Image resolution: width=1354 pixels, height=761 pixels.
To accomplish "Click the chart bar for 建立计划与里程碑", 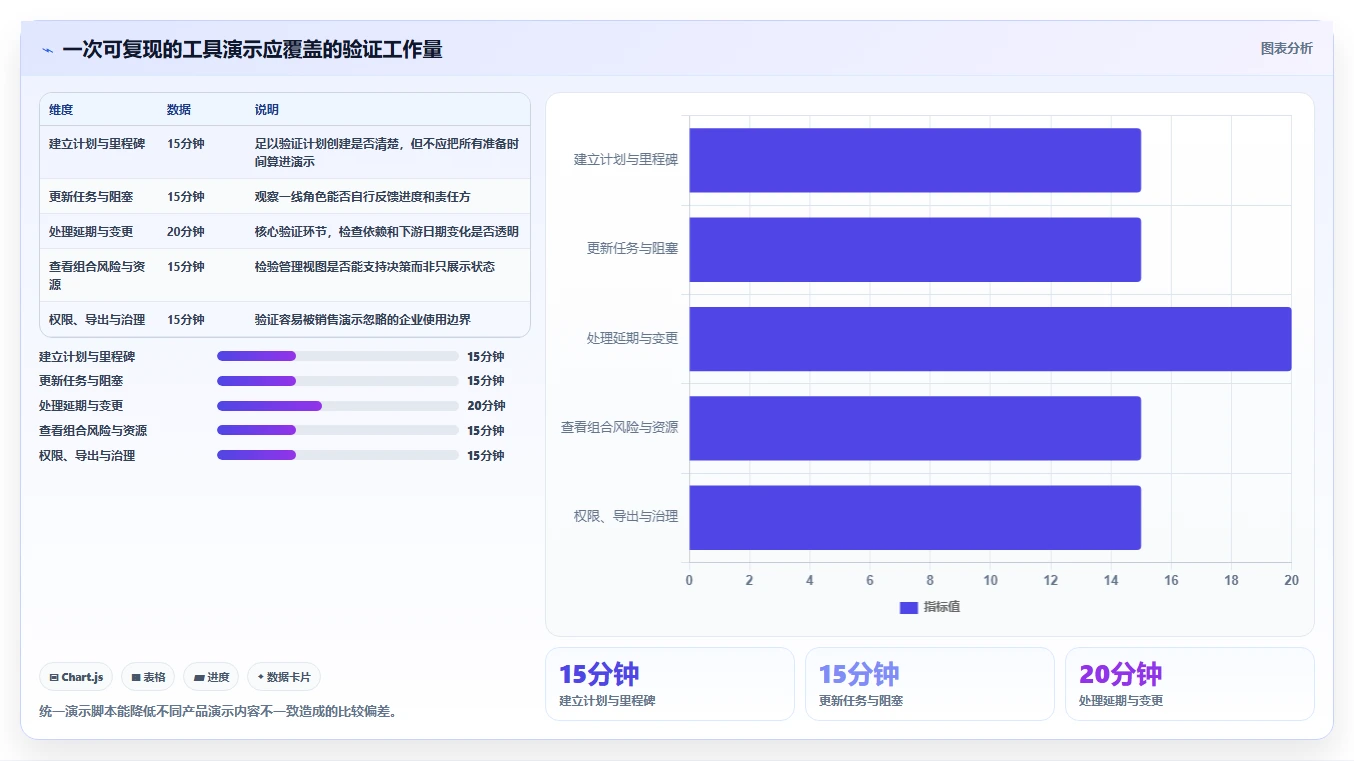I will pos(915,160).
